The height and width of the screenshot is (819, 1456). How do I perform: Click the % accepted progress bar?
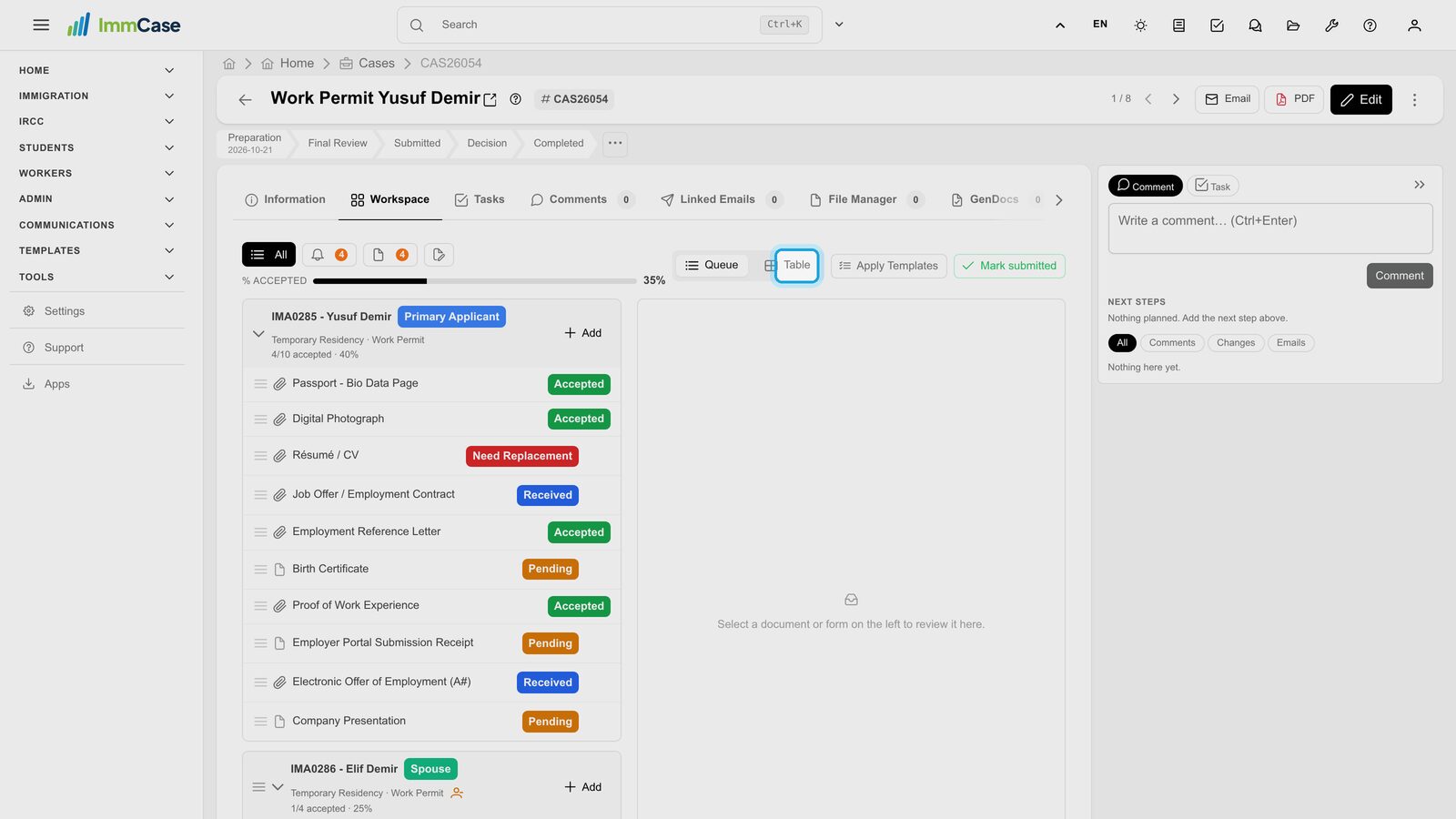click(x=474, y=281)
